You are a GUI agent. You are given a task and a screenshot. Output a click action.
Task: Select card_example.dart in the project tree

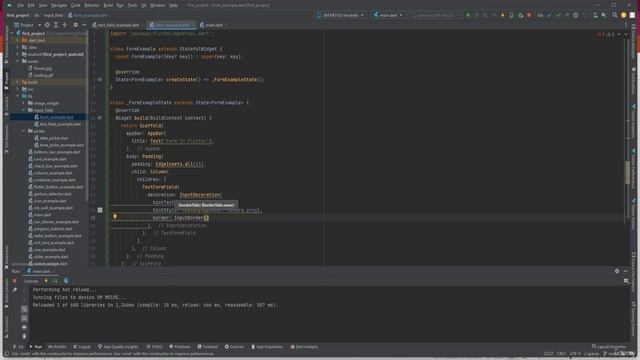tap(47, 159)
